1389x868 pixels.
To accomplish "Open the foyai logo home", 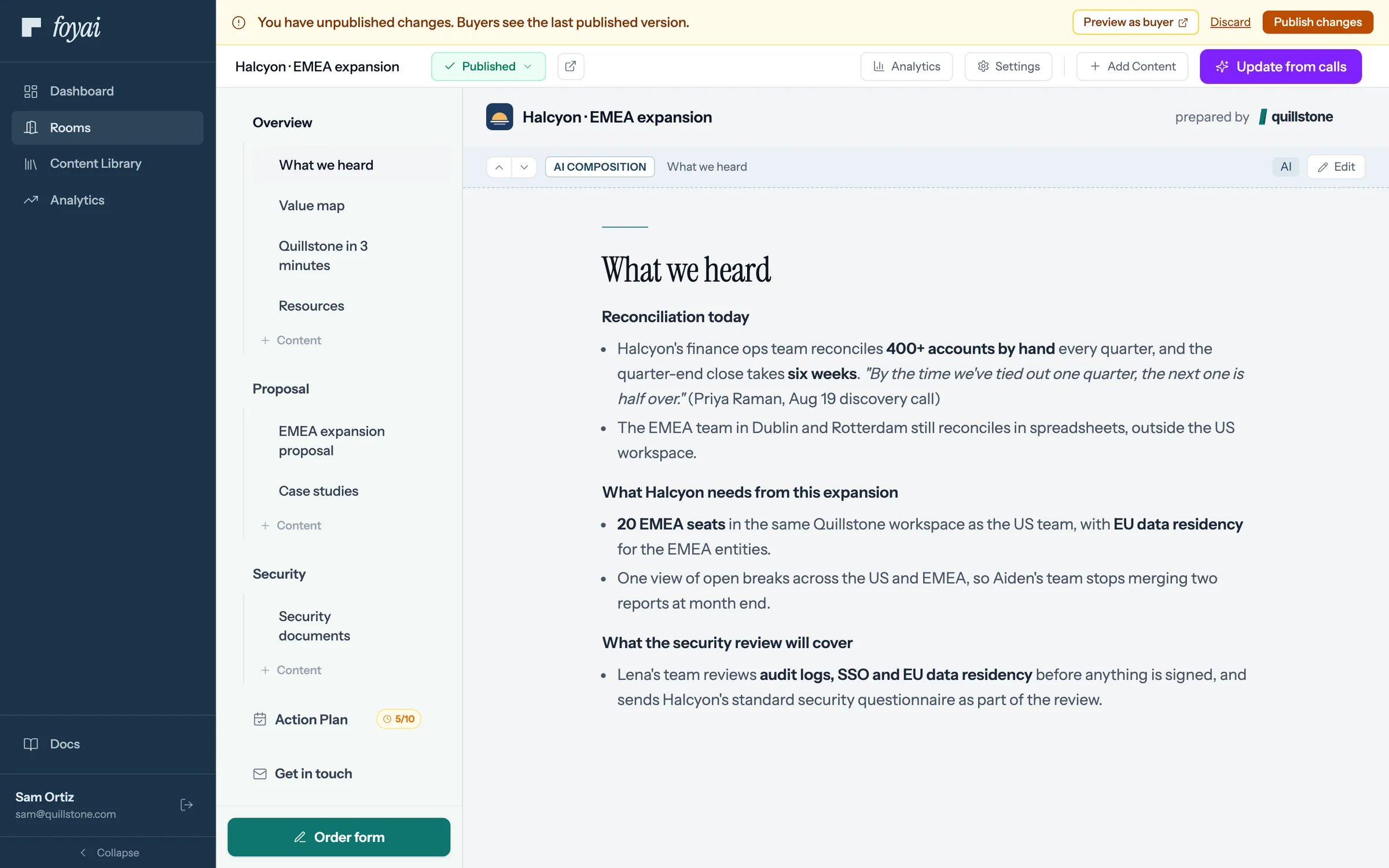I will pyautogui.click(x=61, y=28).
